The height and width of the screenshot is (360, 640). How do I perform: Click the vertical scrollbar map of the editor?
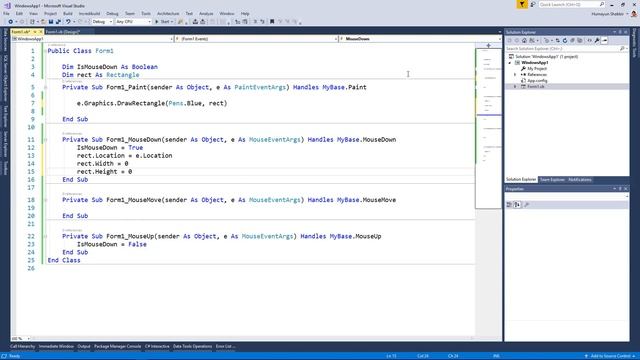coord(489,129)
